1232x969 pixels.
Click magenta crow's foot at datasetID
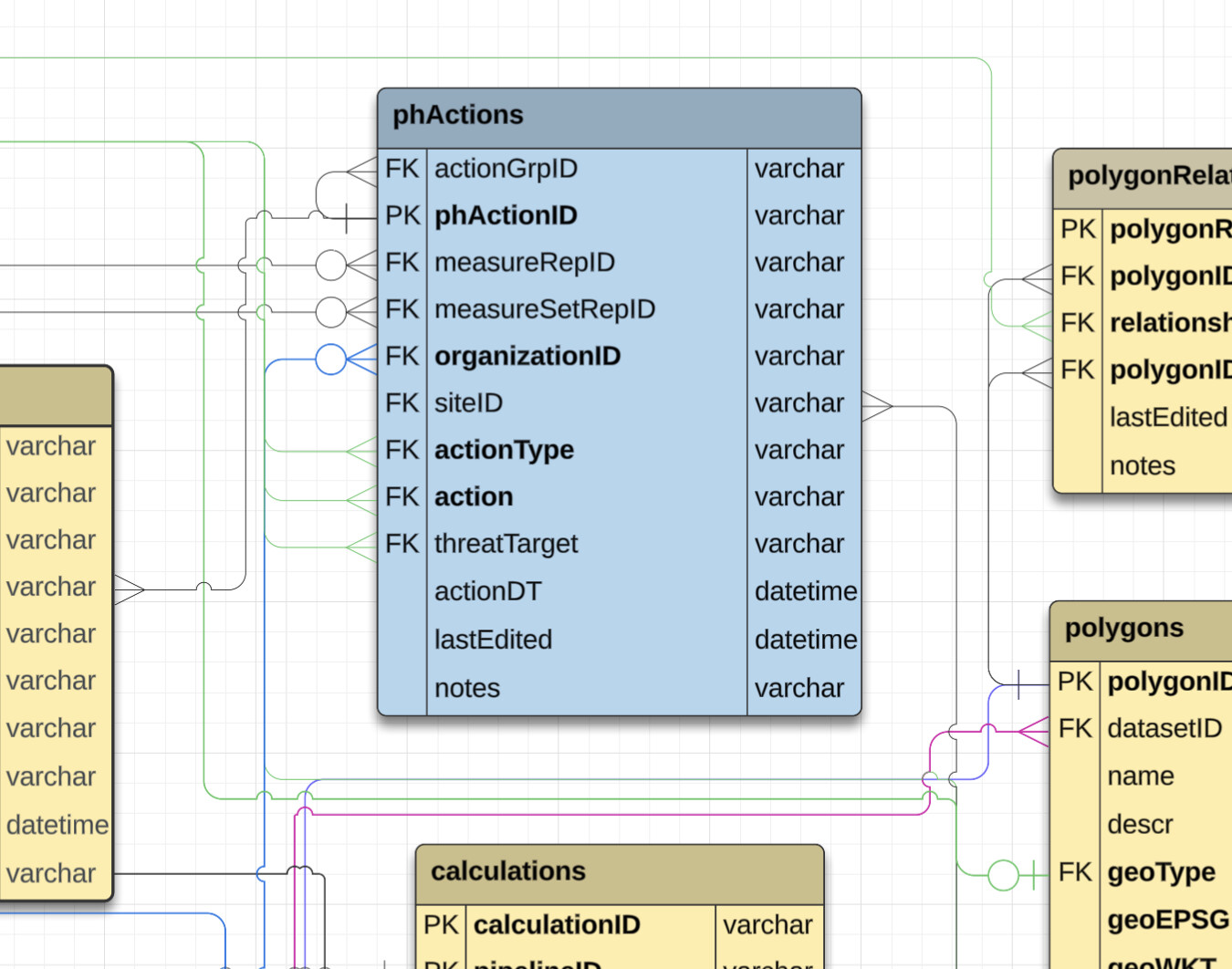click(x=1033, y=731)
